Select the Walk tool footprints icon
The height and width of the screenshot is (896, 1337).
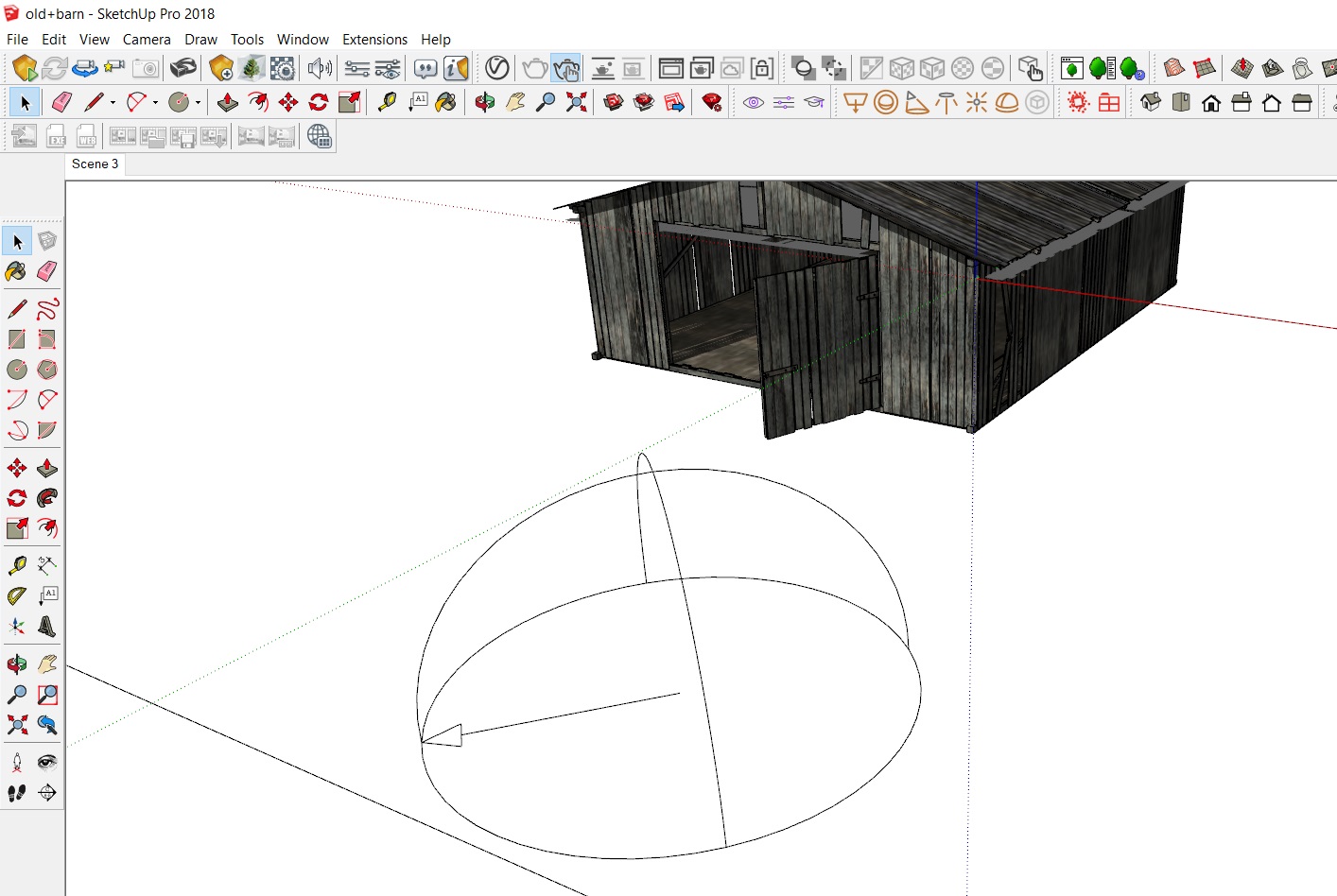pyautogui.click(x=17, y=793)
